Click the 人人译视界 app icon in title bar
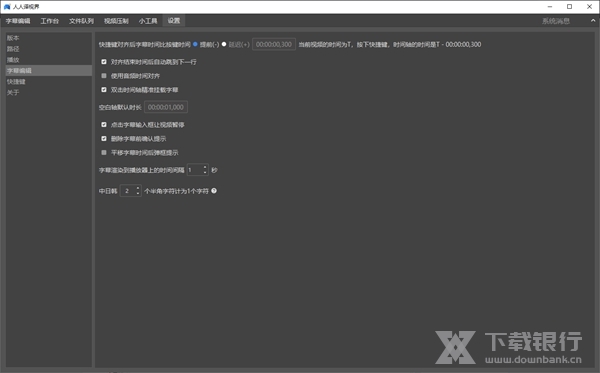Screen dimensions: 600x373 (x=7, y=7)
